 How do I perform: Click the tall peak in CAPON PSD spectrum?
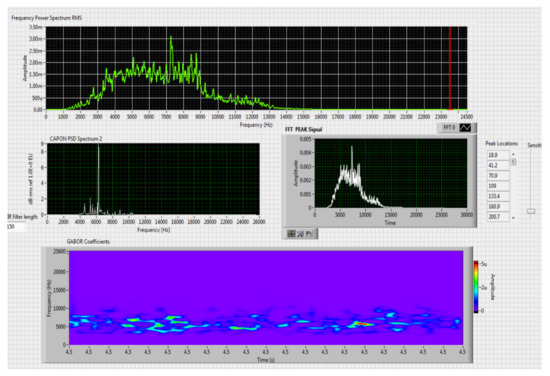pos(99,179)
